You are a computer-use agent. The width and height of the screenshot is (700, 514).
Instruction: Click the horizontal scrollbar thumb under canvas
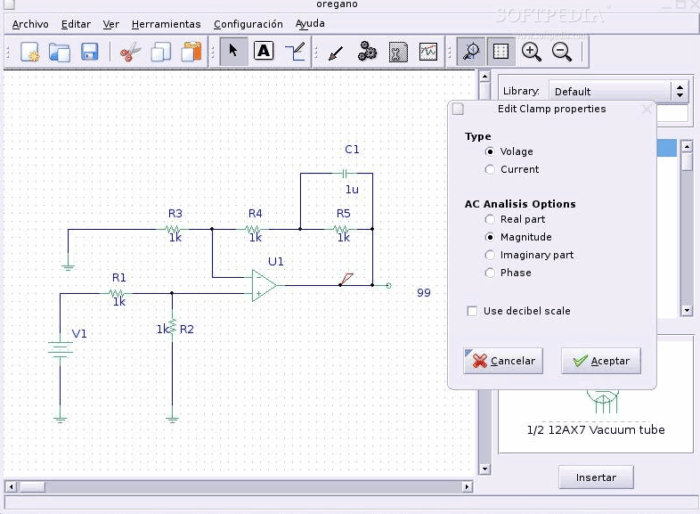32,486
